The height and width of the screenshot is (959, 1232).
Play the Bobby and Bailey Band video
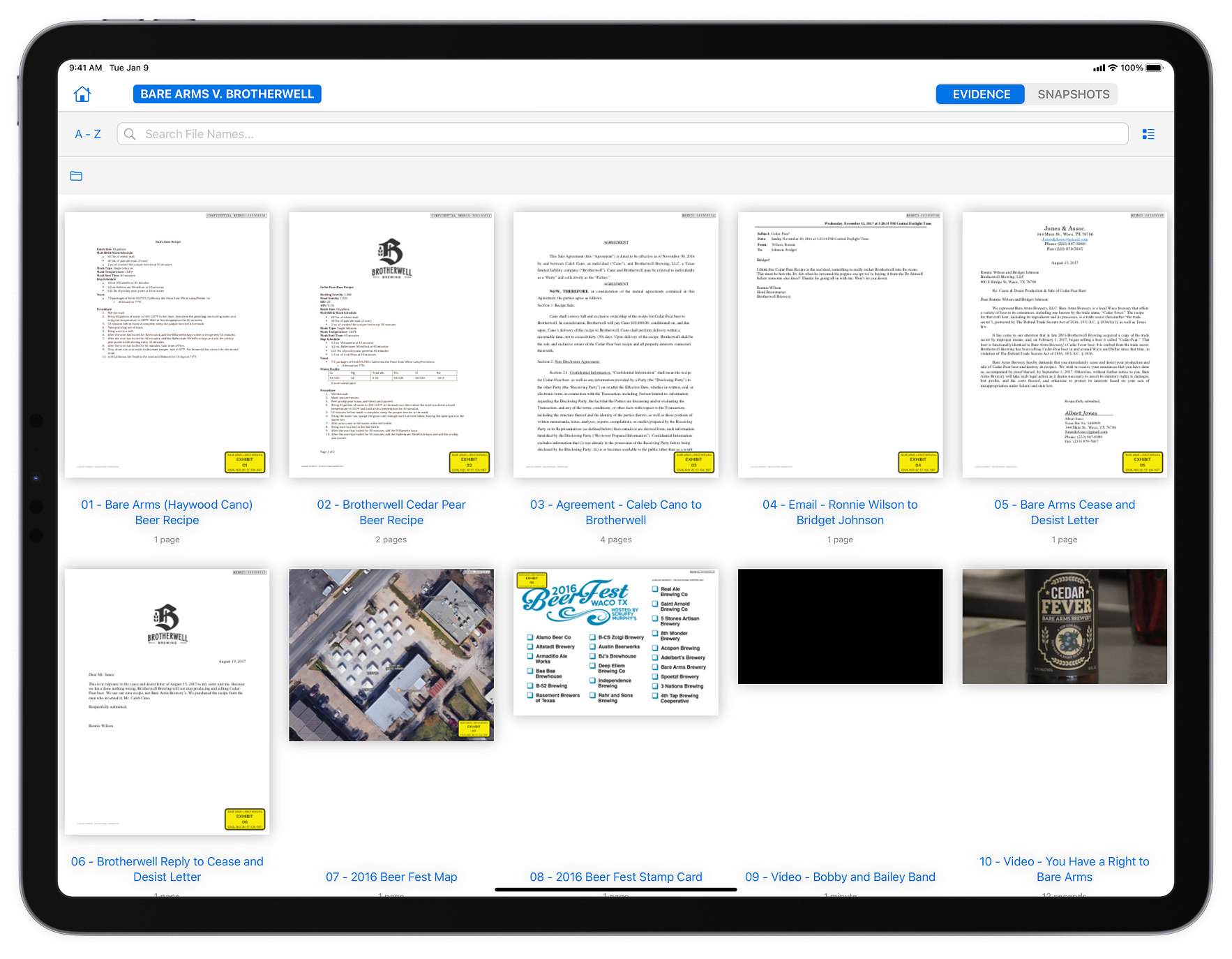(x=840, y=627)
